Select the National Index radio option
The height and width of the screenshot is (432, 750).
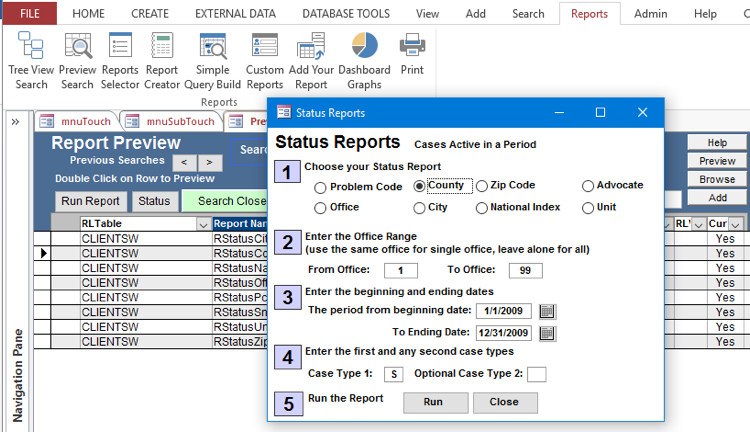[x=482, y=208]
